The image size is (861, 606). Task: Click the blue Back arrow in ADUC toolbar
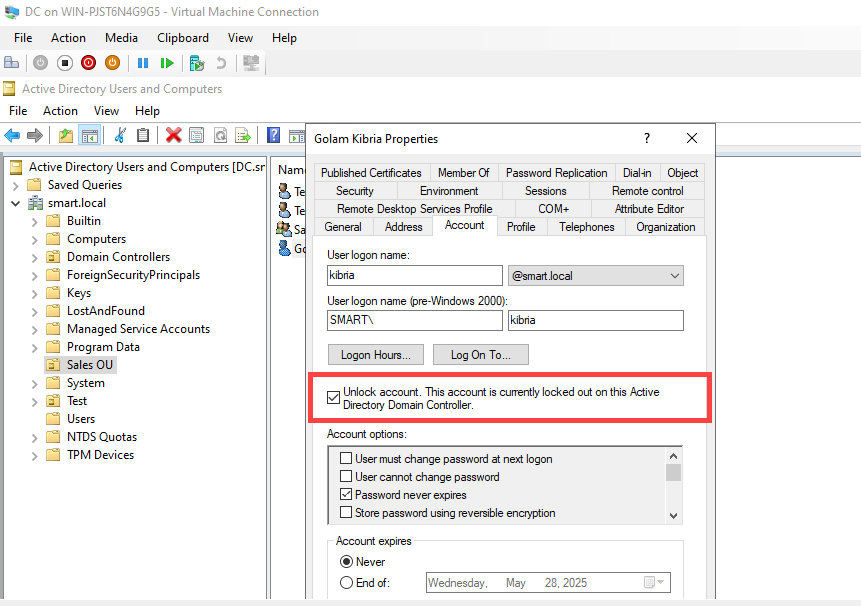pos(12,135)
